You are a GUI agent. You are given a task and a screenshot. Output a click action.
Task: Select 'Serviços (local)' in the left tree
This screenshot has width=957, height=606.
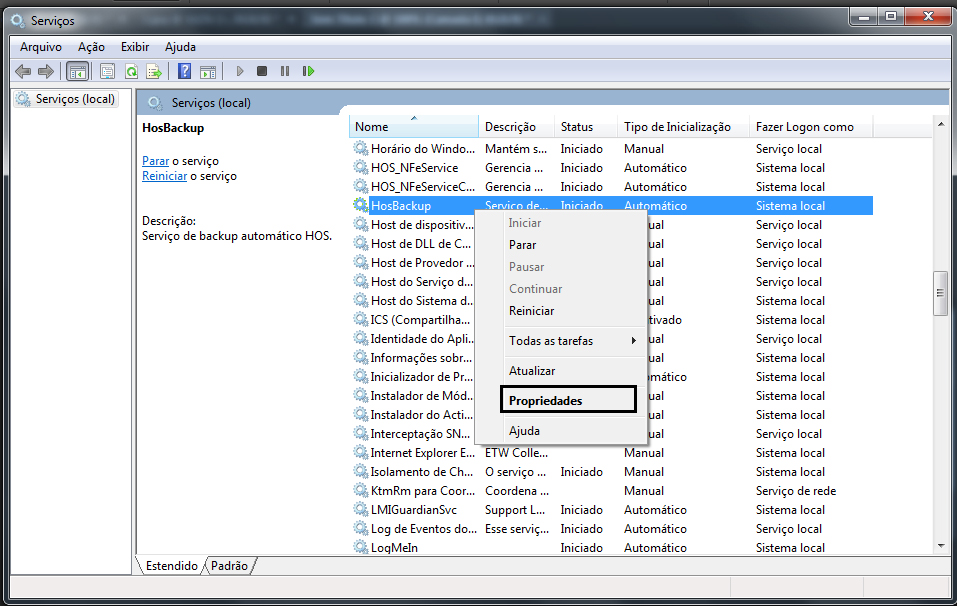coord(75,99)
